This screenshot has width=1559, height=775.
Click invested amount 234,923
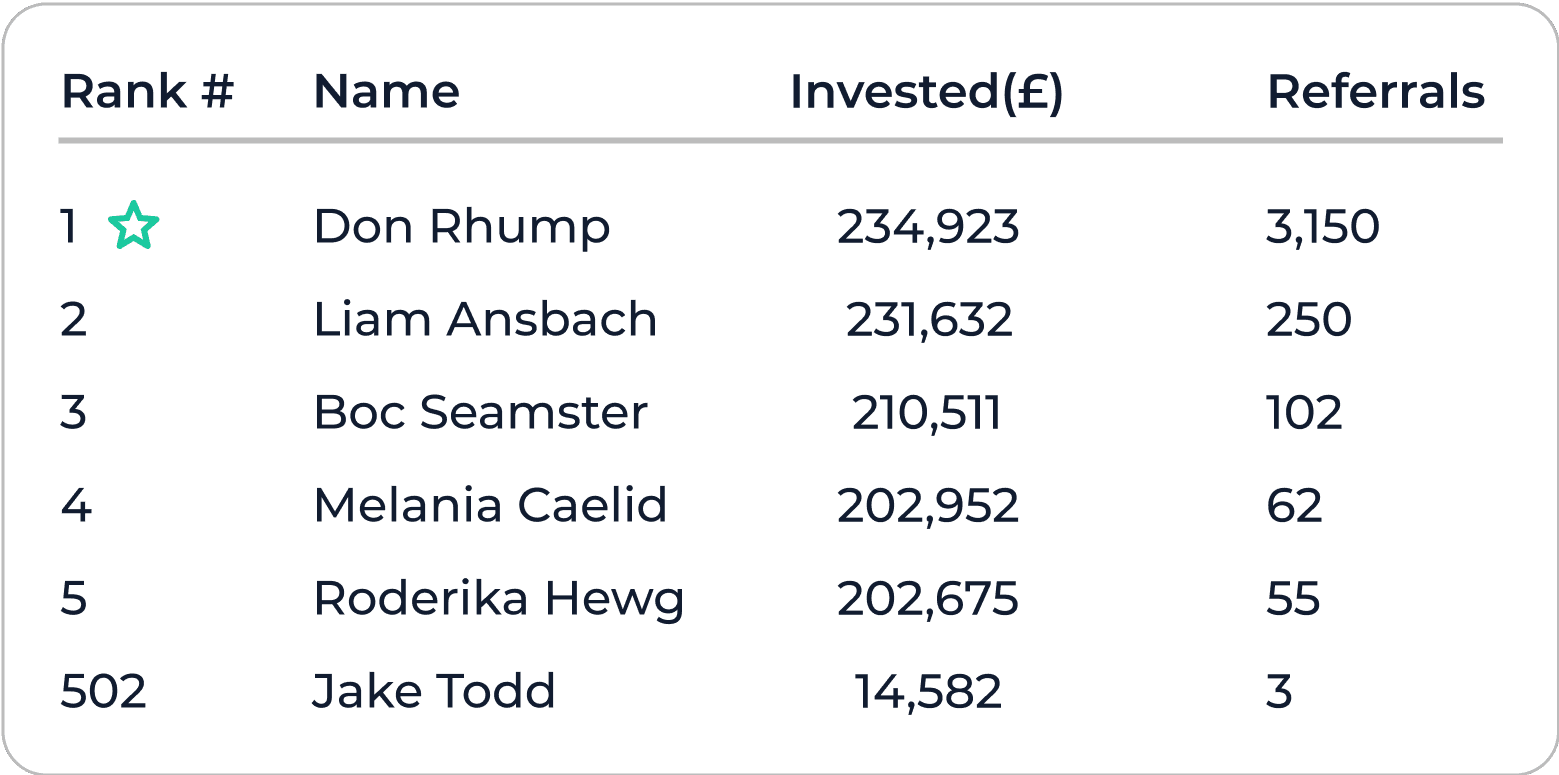point(928,228)
